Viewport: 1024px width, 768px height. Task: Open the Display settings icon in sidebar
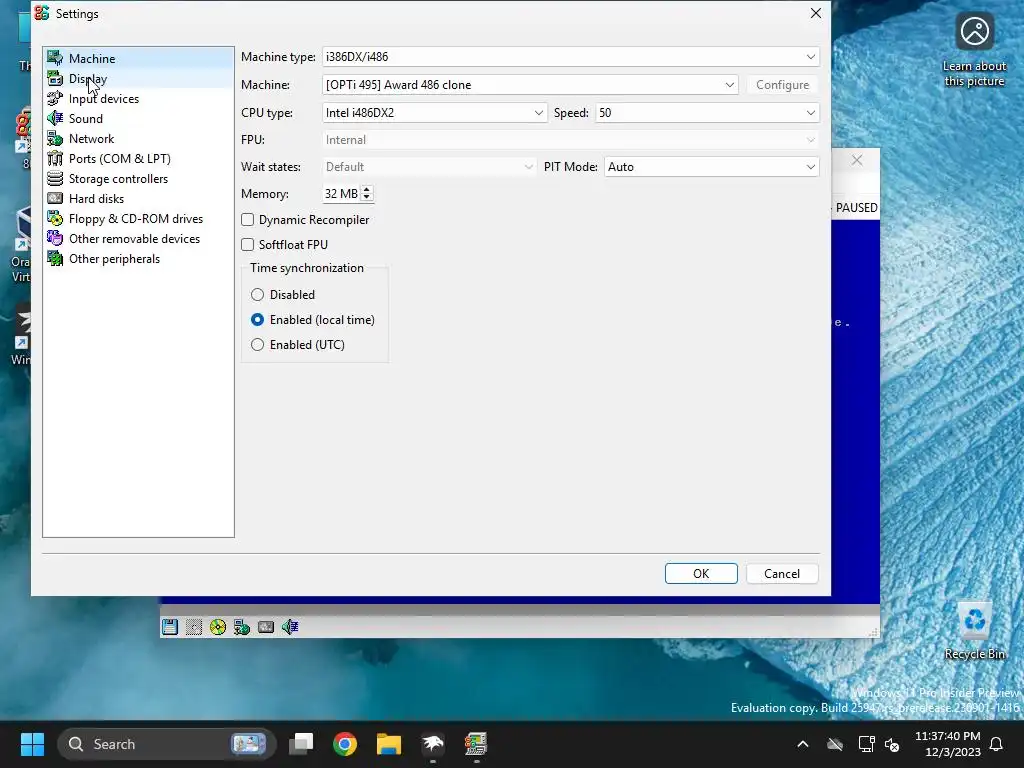[56, 78]
